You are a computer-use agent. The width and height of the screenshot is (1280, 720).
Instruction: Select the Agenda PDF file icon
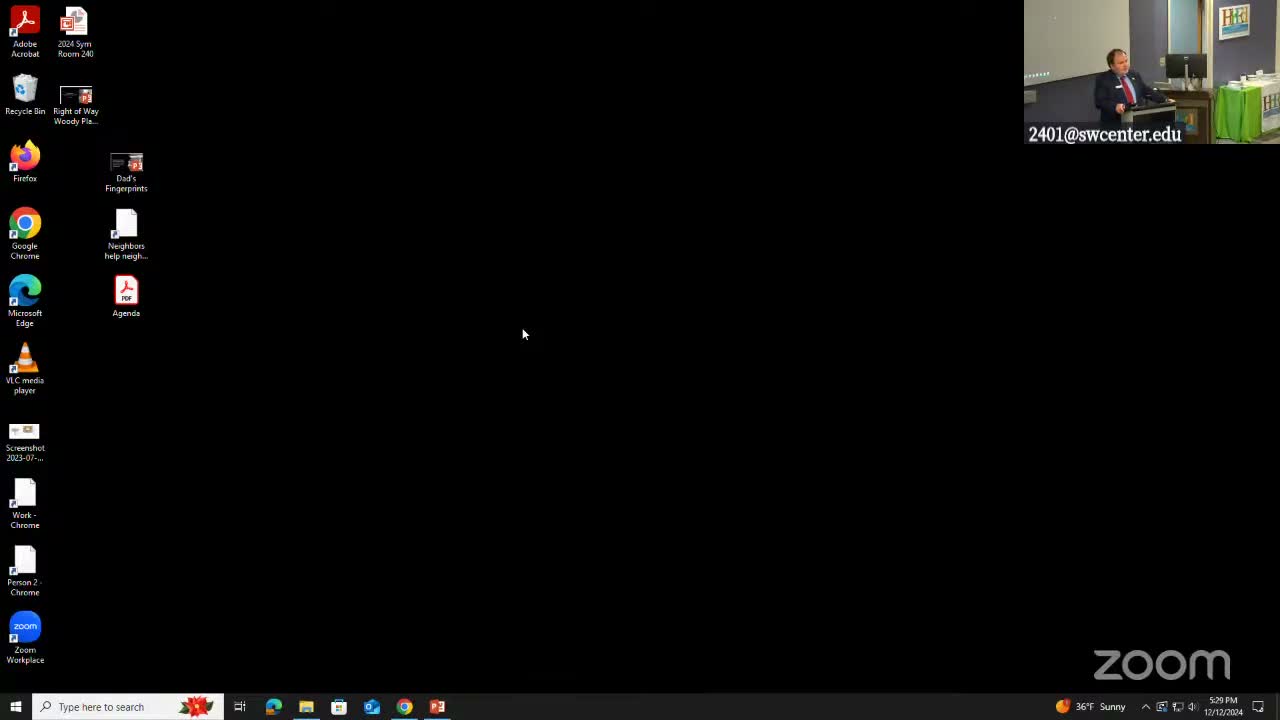tap(126, 297)
